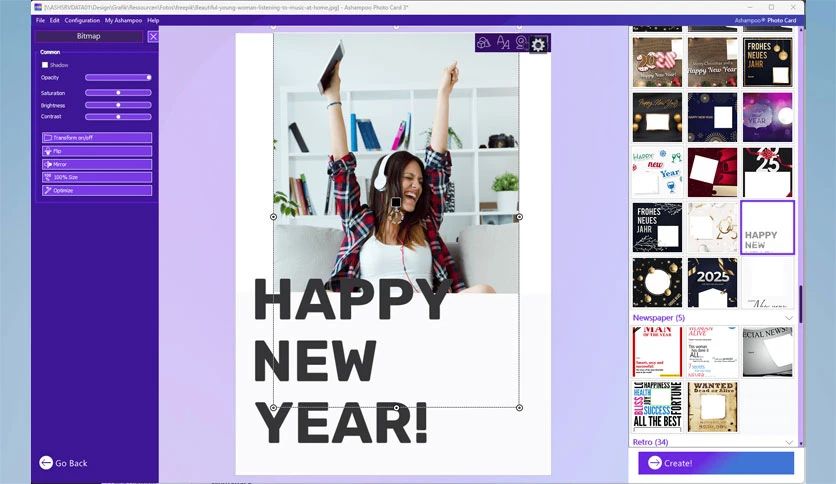This screenshot has width=836, height=484.
Task: Click the webcam photo icon in canvas toolbar
Action: coord(521,43)
